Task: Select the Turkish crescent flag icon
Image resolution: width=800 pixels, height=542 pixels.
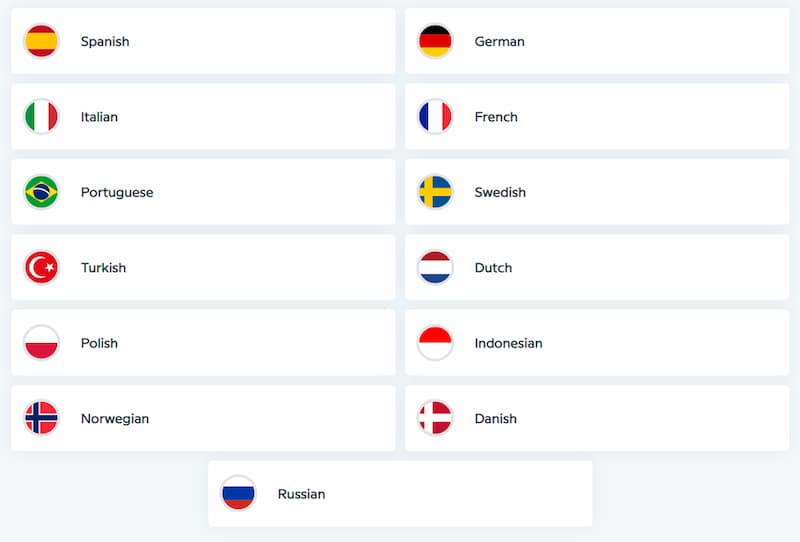Action: 41,267
